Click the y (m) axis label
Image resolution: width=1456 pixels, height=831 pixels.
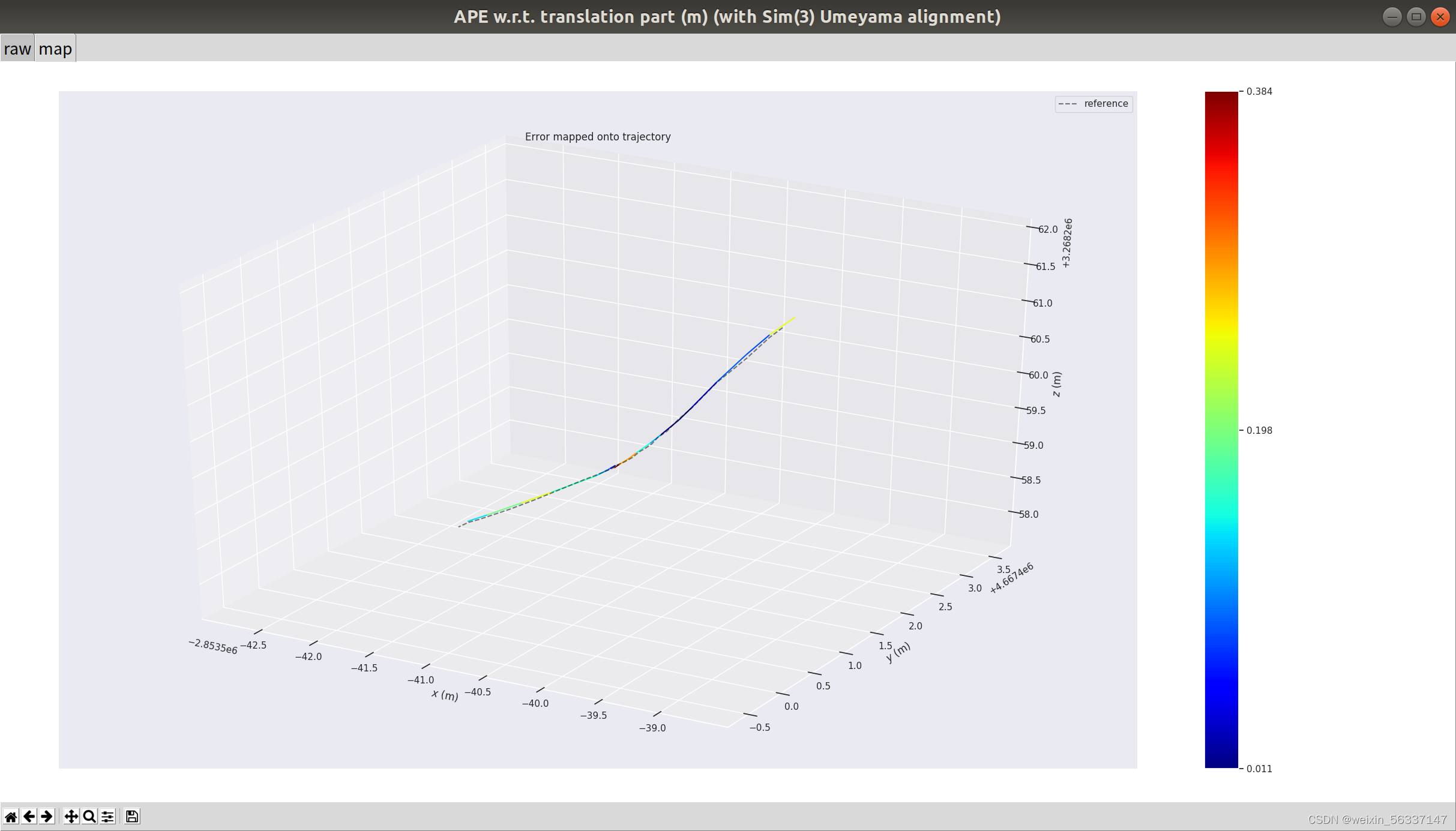[x=898, y=652]
